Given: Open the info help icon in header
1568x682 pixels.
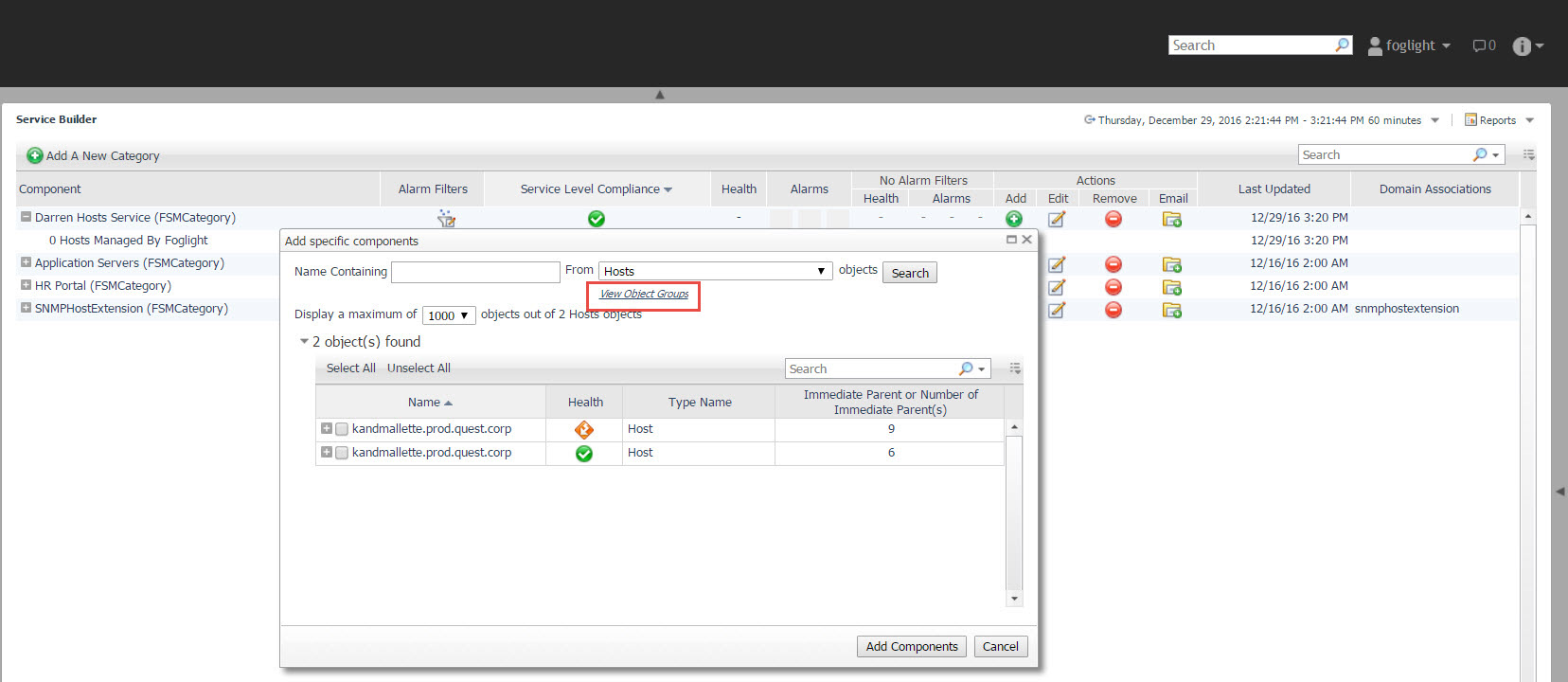Looking at the screenshot, I should [1522, 46].
